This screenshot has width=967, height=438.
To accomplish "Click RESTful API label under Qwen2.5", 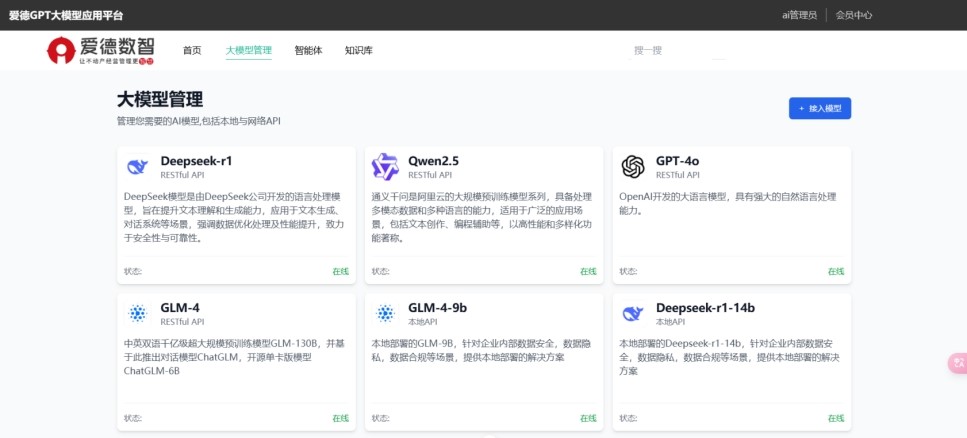I will (430, 175).
